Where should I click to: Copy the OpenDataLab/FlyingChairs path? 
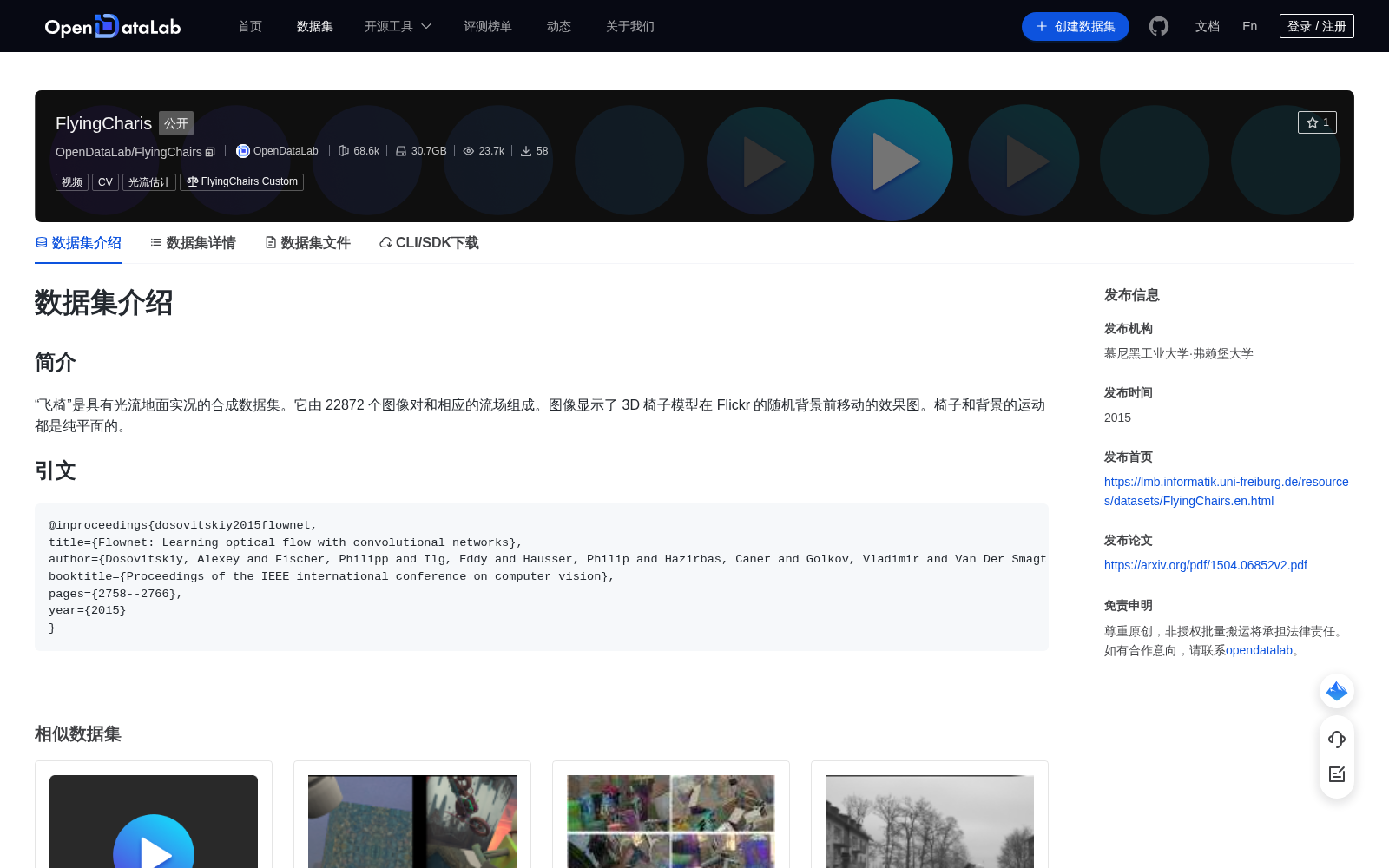(210, 152)
